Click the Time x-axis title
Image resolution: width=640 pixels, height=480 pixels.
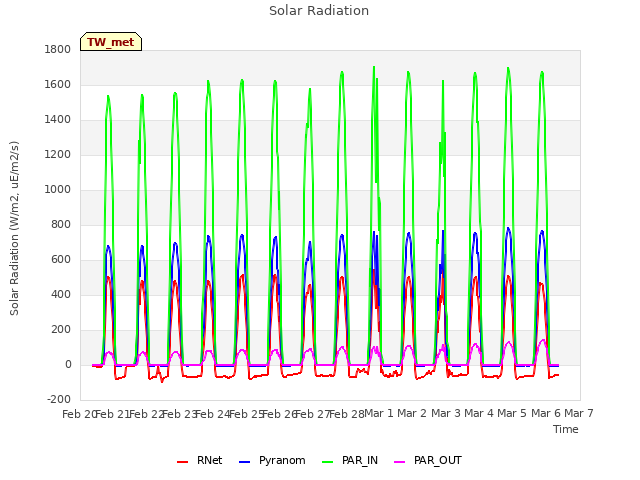point(566,429)
